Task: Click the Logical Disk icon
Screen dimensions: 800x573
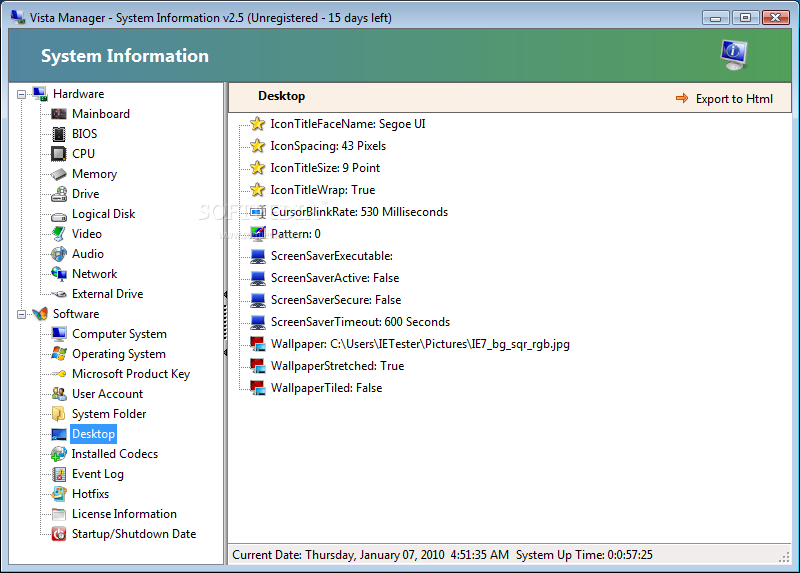Action: coord(59,215)
